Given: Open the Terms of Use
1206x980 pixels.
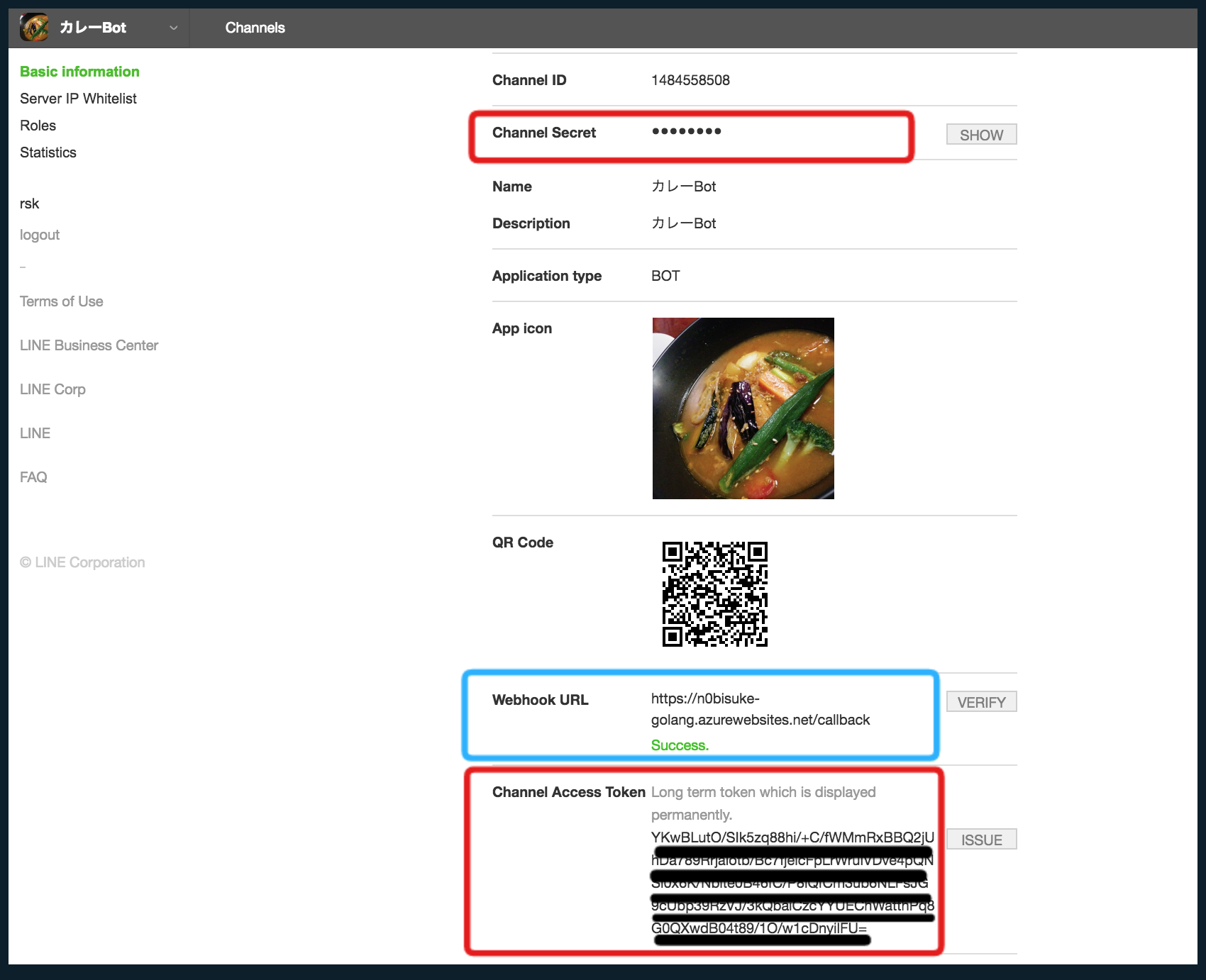Looking at the screenshot, I should point(61,301).
